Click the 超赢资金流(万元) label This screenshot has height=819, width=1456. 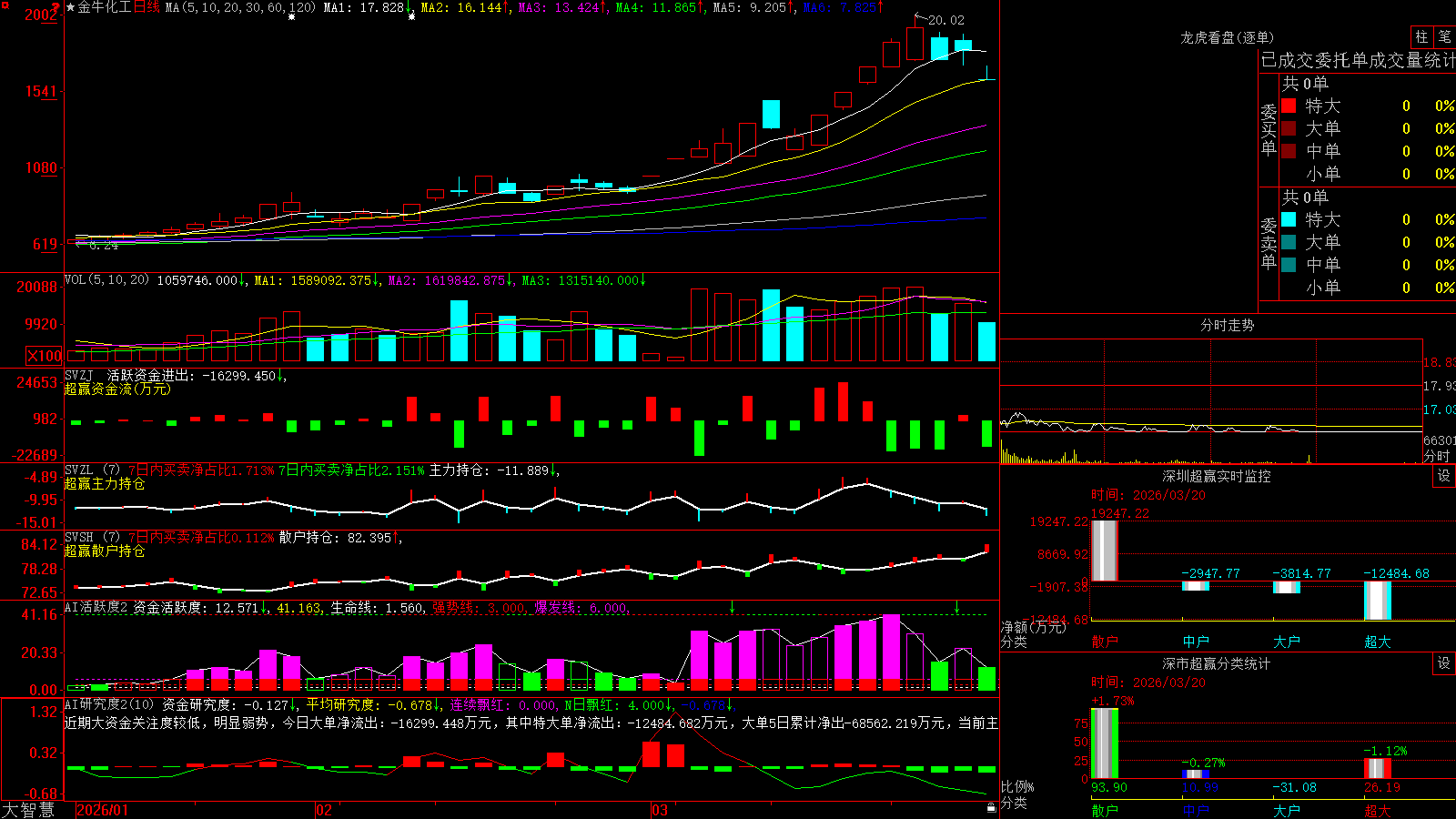[x=117, y=389]
